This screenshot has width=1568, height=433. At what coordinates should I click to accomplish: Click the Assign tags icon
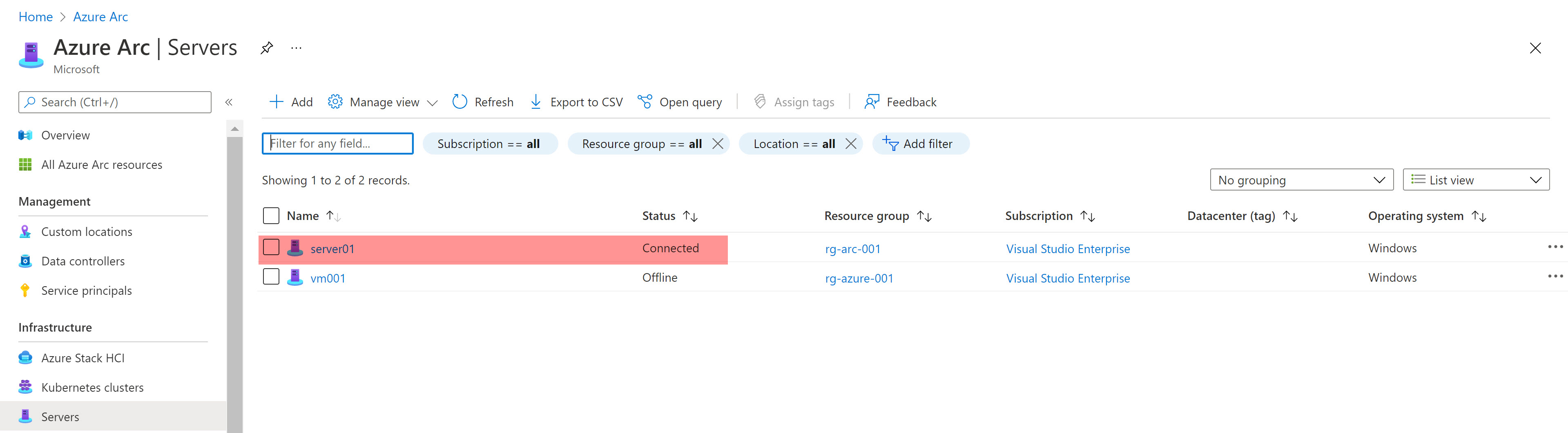coord(760,102)
